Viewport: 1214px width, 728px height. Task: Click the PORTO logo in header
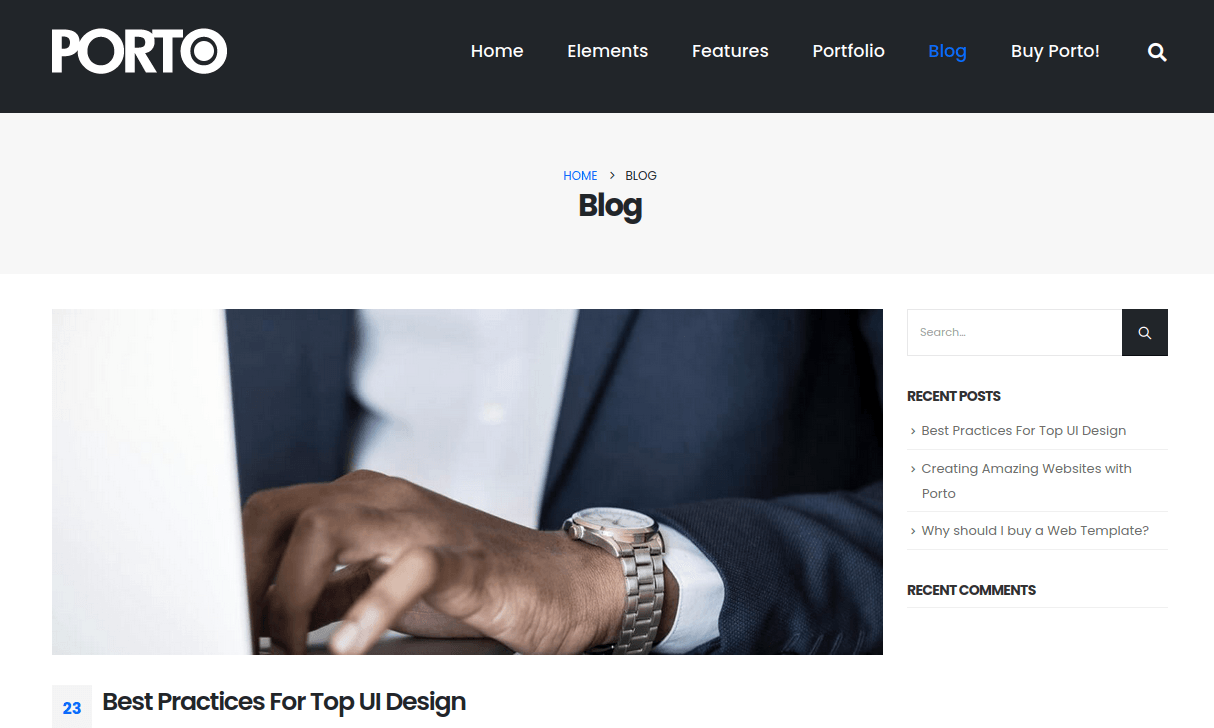tap(140, 51)
